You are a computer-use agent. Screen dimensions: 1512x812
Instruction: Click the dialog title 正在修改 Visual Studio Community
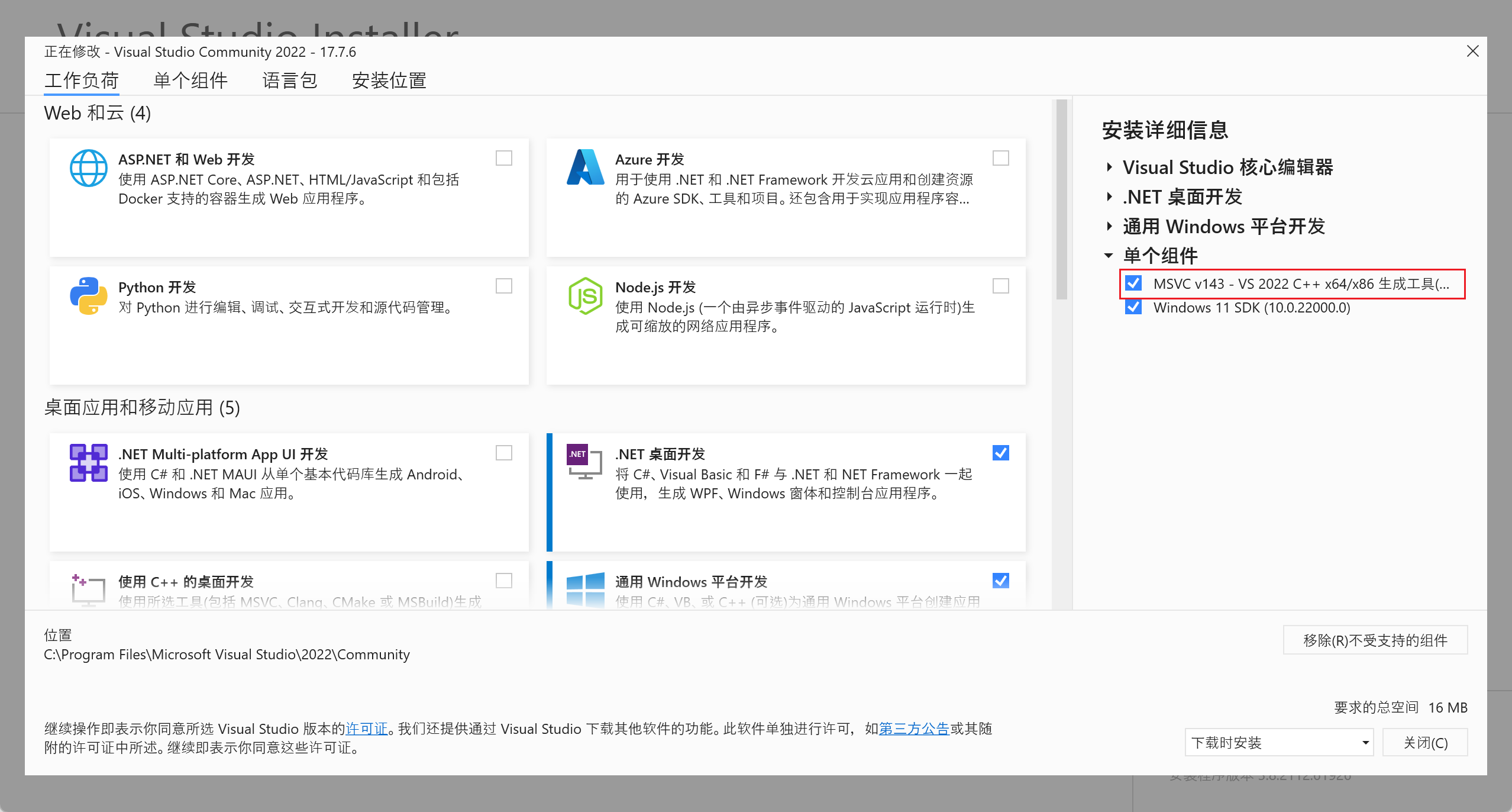point(200,51)
